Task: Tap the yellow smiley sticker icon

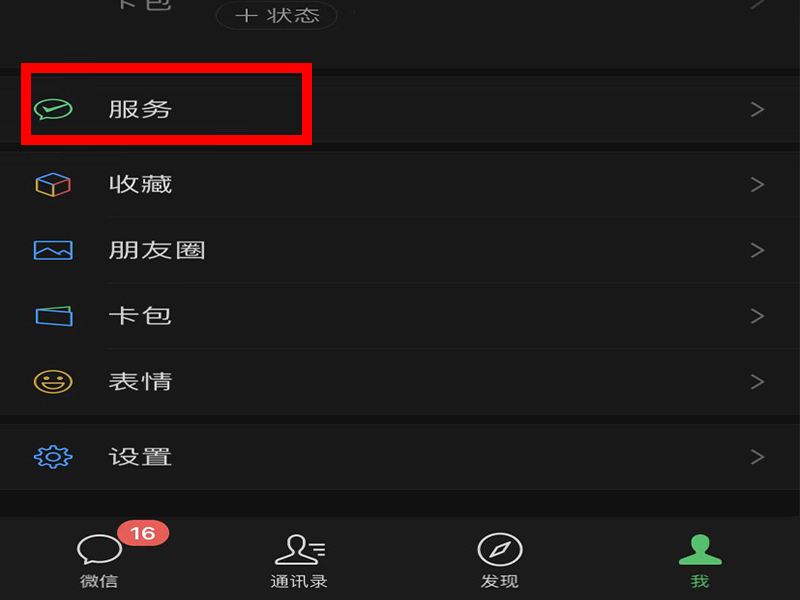Action: pos(53,382)
